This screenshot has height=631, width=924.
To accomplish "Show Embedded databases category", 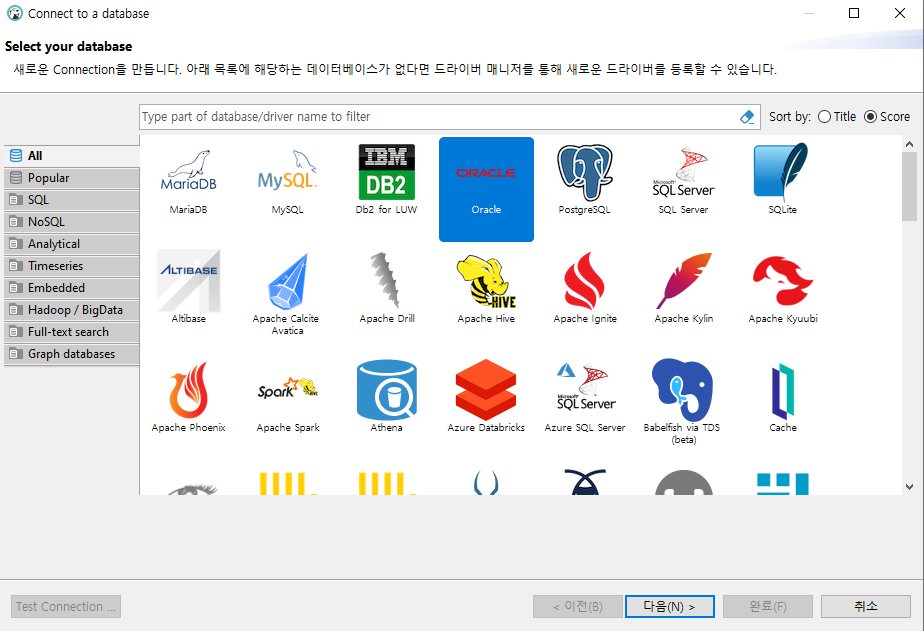I will pyautogui.click(x=72, y=288).
